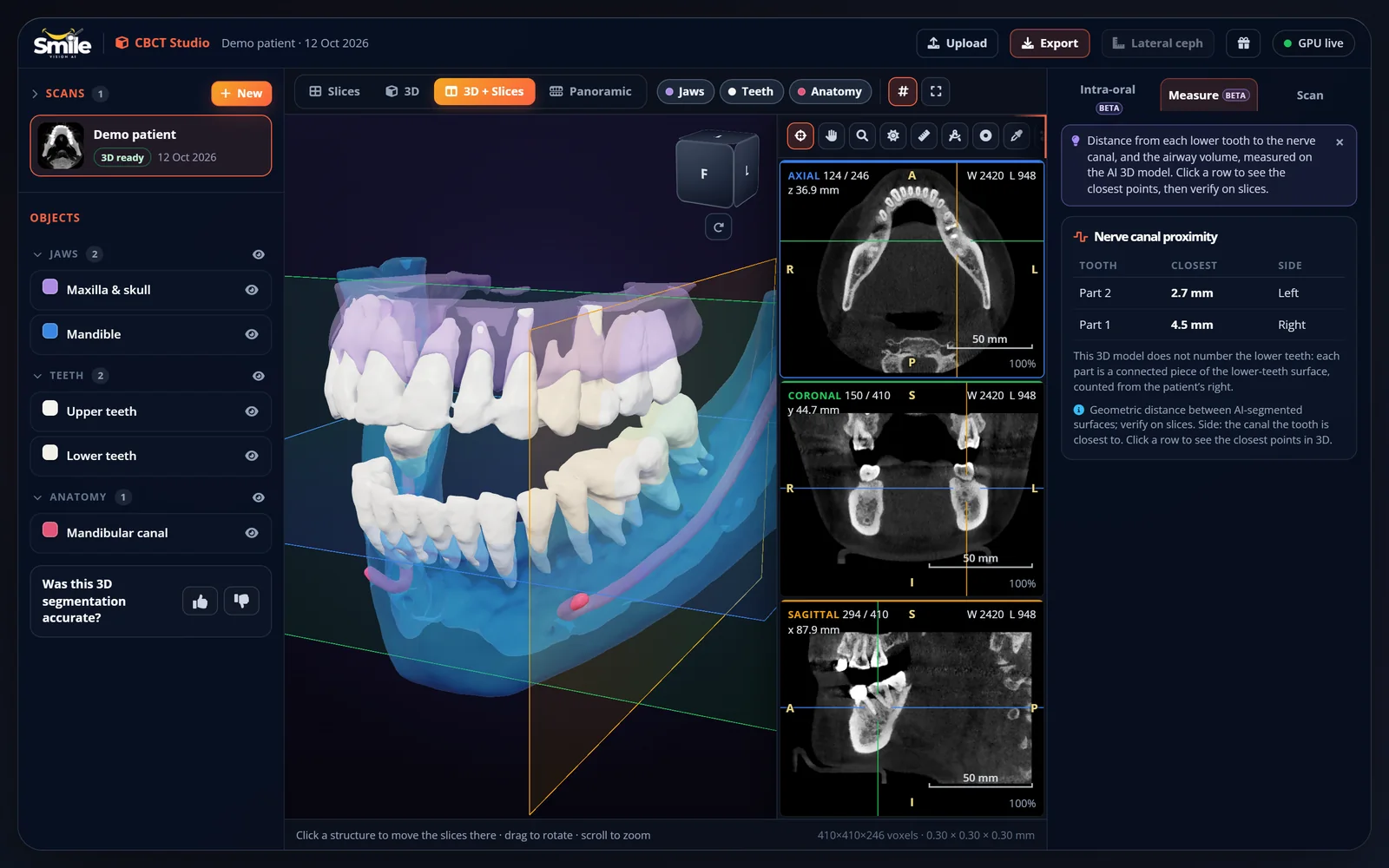This screenshot has height=868, width=1389.
Task: Collapse the Scans section
Action: [35, 94]
